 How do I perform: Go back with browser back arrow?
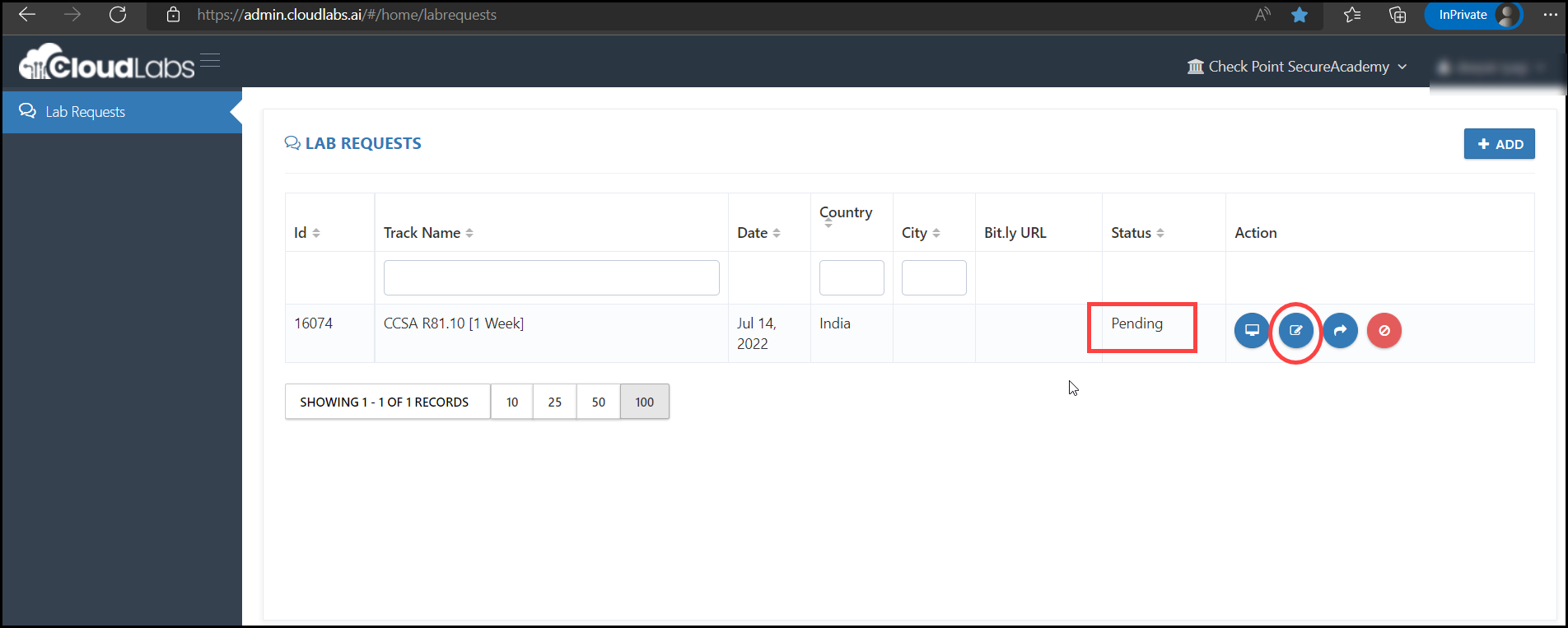pos(27,15)
